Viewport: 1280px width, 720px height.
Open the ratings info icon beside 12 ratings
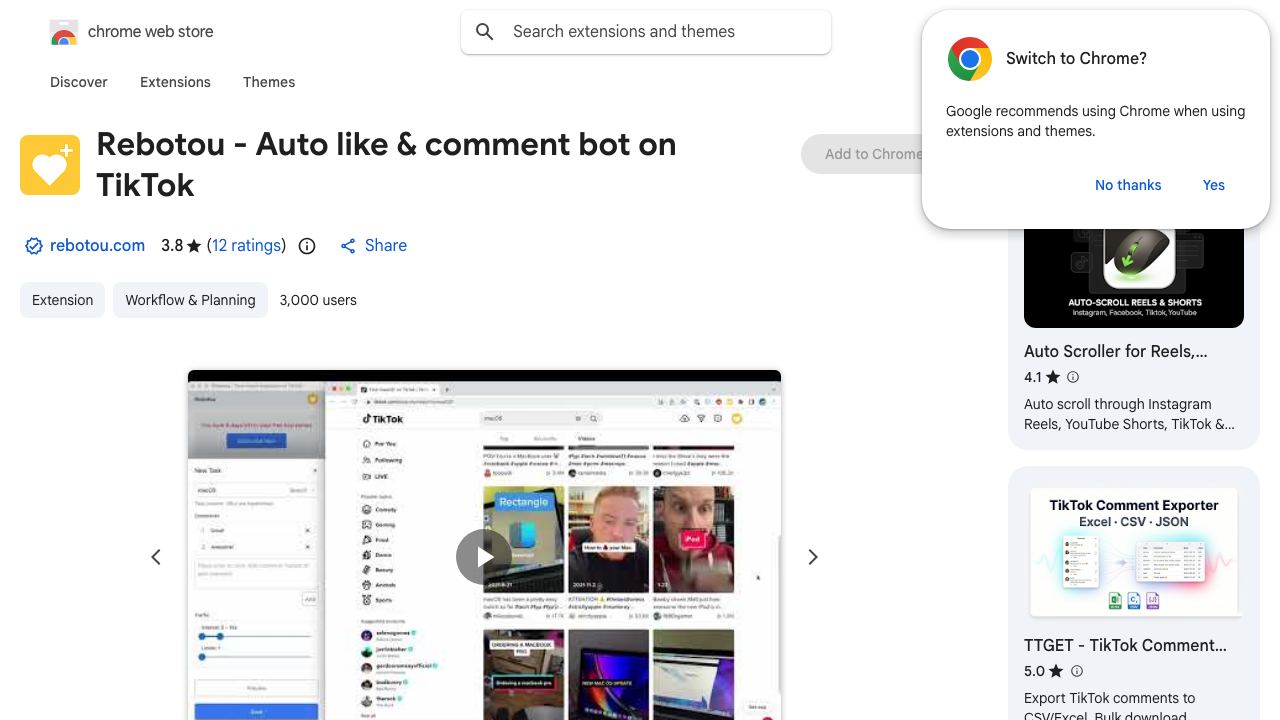307,246
